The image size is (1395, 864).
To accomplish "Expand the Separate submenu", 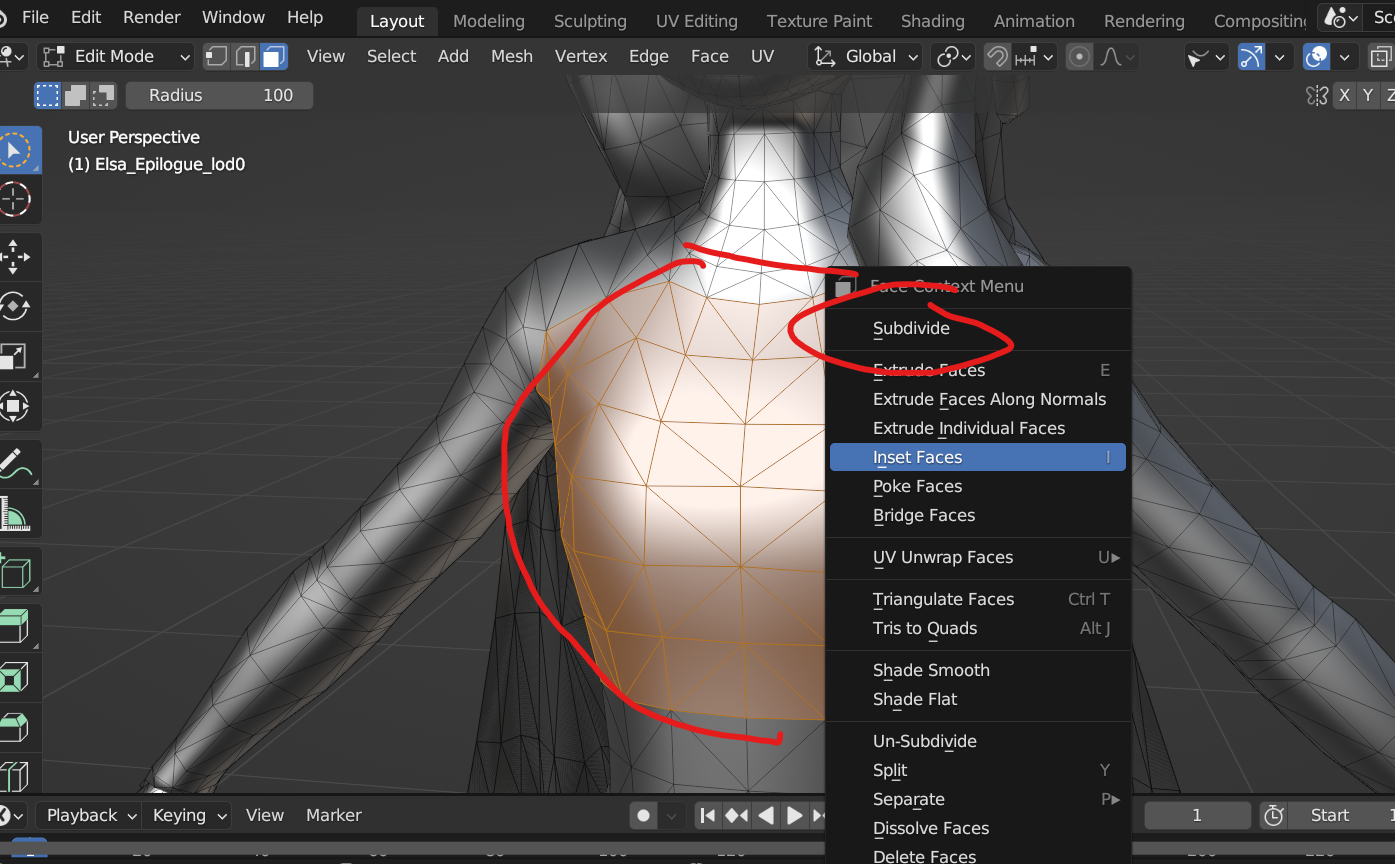I will point(978,799).
